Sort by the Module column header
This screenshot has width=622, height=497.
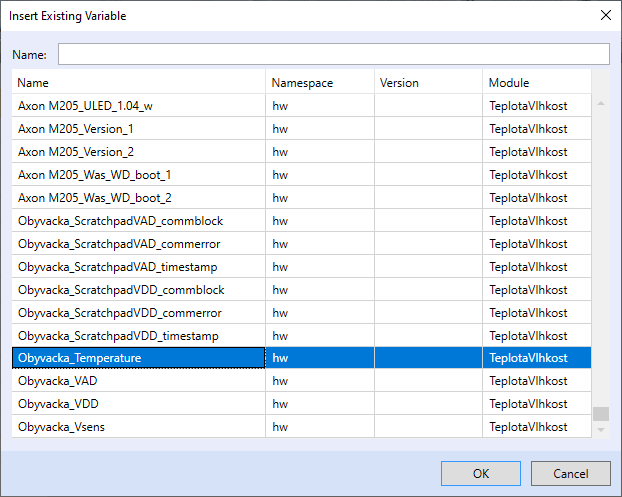click(535, 83)
